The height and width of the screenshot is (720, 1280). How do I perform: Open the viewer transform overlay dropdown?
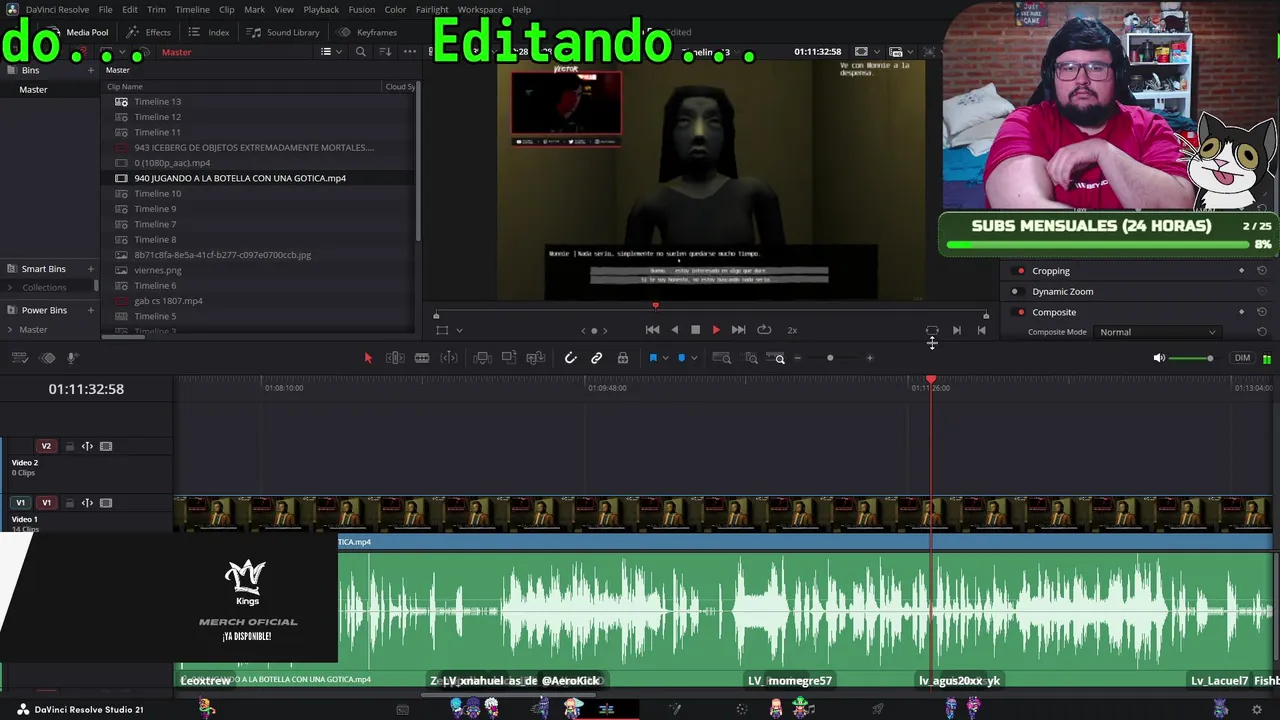click(459, 330)
